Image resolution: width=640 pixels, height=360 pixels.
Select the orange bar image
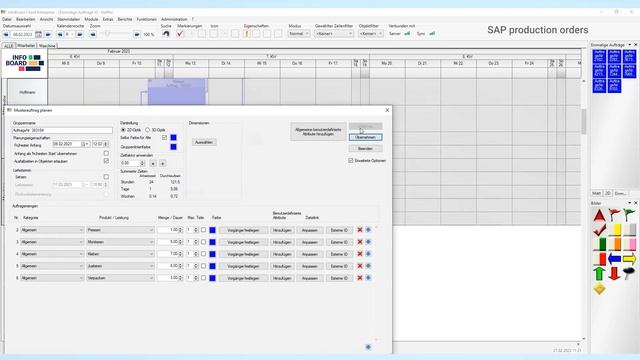pyautogui.click(x=614, y=244)
